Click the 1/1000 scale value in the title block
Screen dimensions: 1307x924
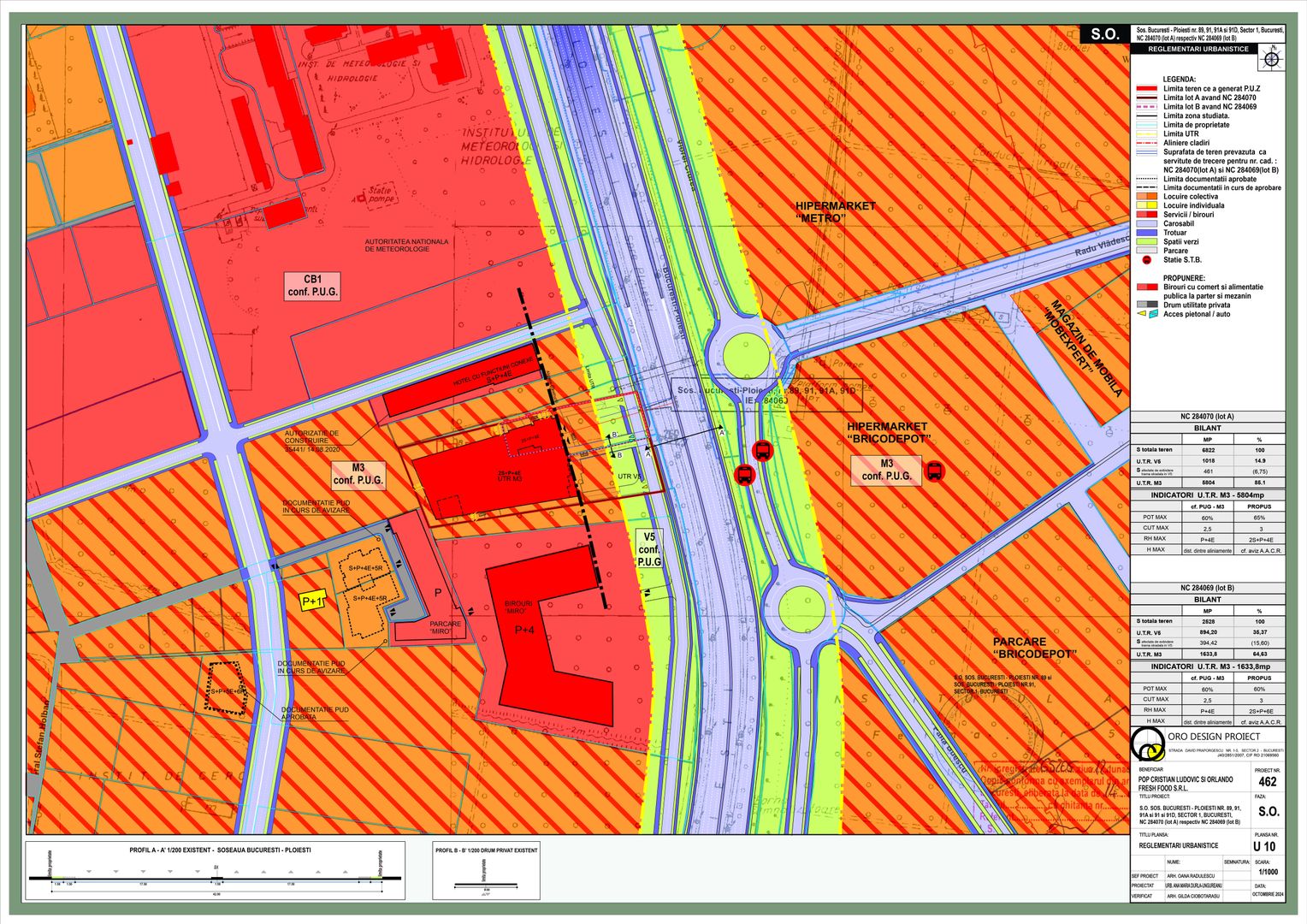click(x=1267, y=871)
